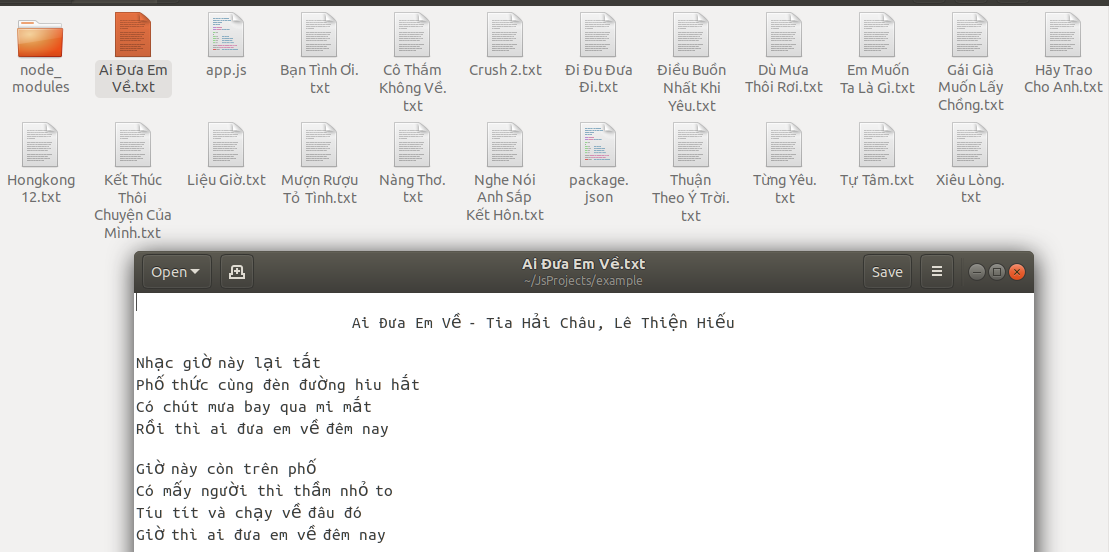Select the Xiêu Lòng.txt file icon
This screenshot has width=1109, height=552.
(x=970, y=145)
